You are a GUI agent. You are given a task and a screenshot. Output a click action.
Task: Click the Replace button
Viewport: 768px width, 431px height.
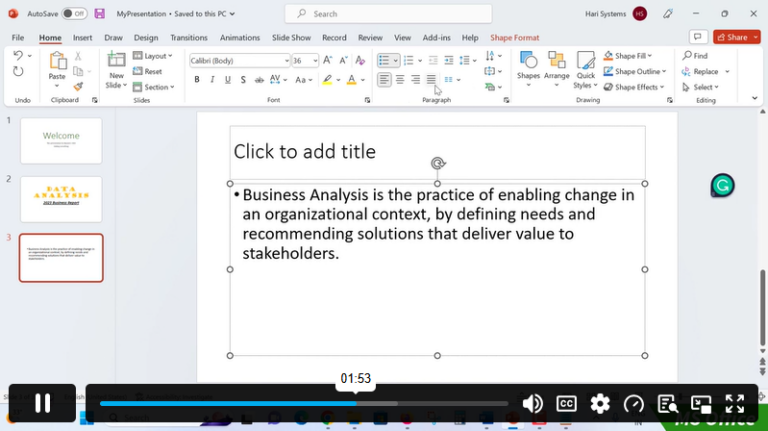700,72
